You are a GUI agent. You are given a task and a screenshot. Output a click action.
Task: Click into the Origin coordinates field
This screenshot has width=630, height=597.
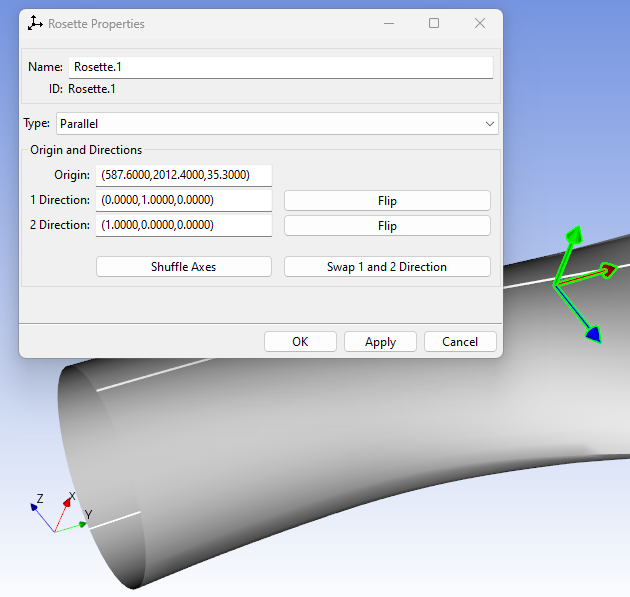point(184,175)
